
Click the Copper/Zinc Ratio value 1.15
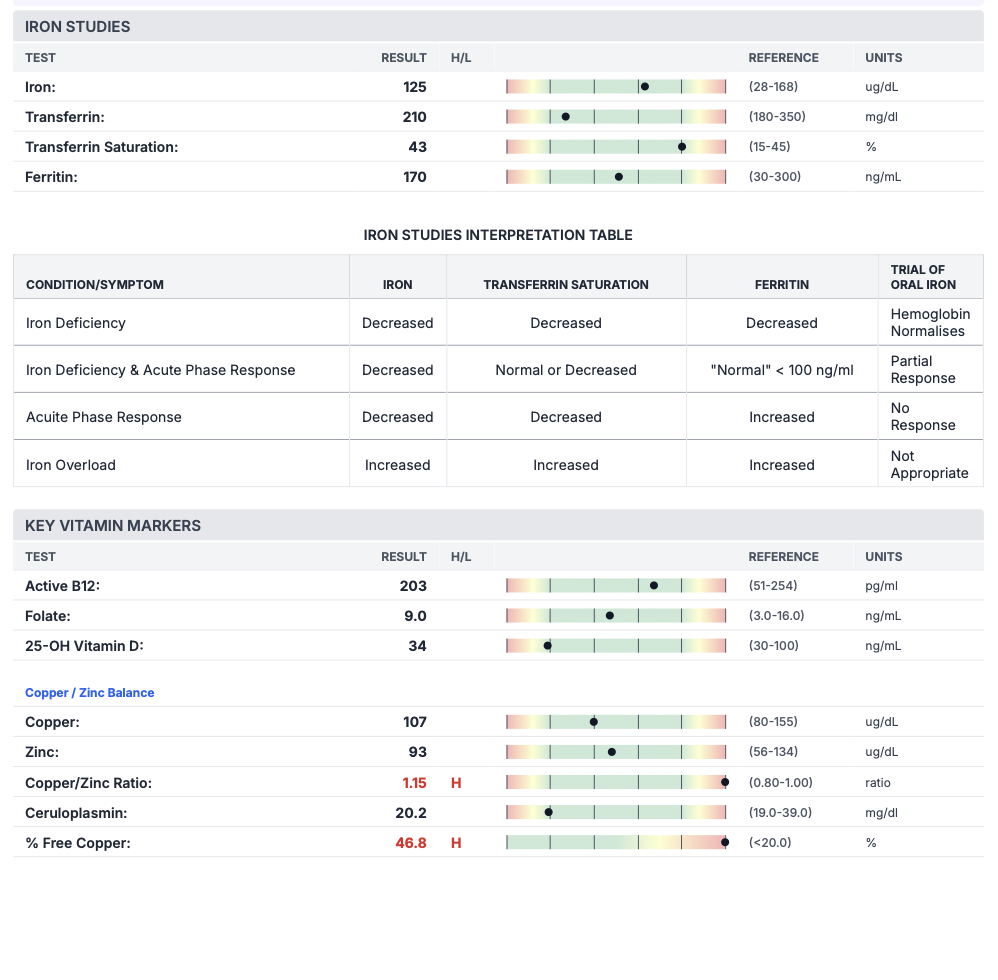click(x=414, y=783)
